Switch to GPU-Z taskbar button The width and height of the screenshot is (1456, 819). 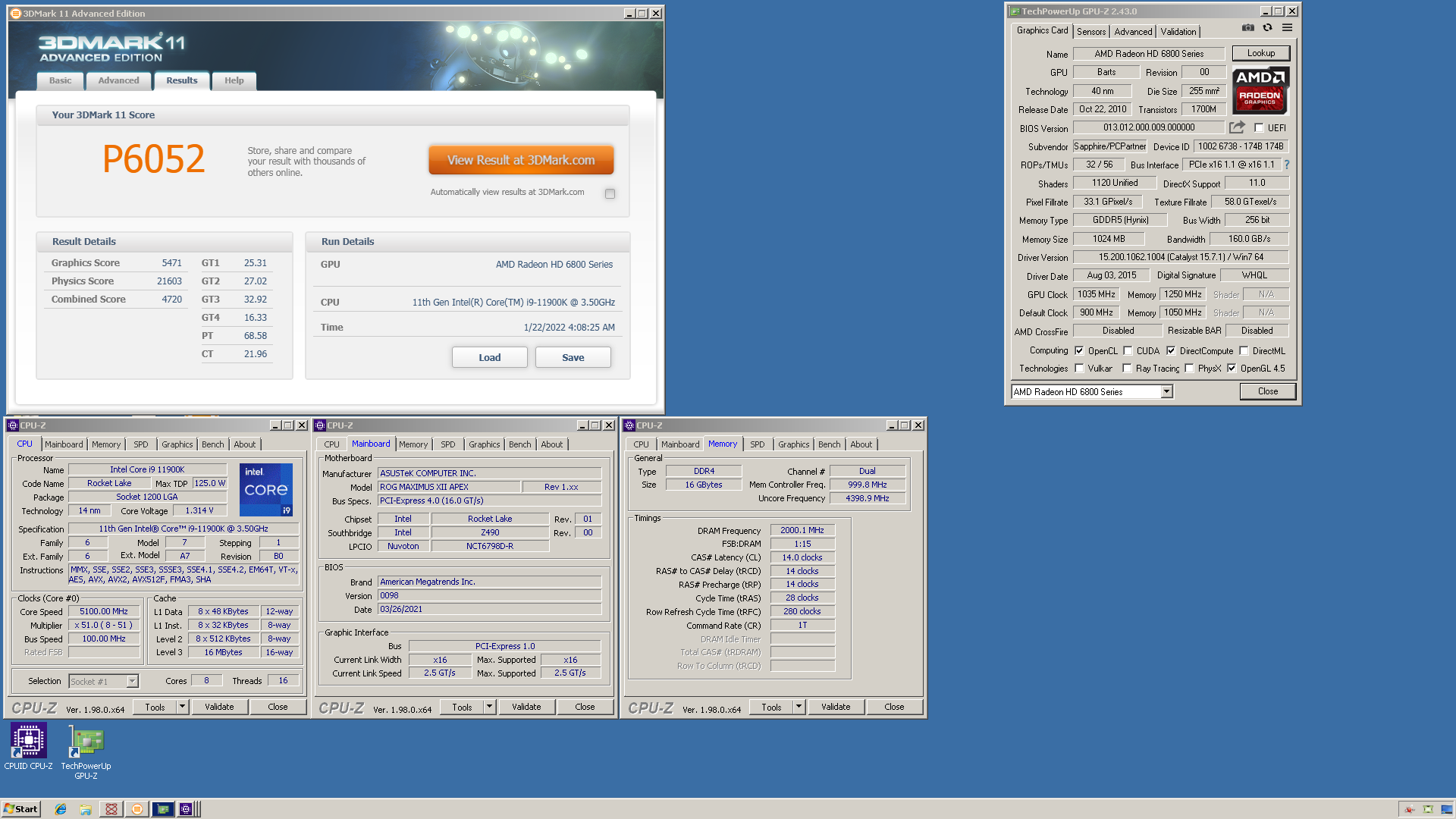click(x=162, y=809)
